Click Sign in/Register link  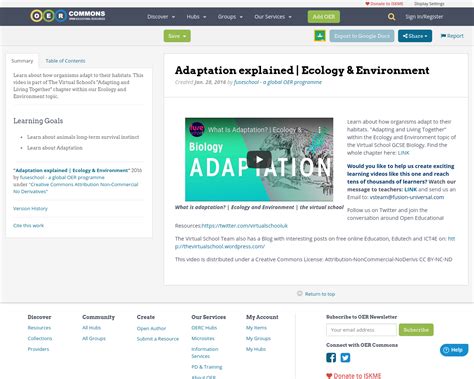(x=424, y=17)
